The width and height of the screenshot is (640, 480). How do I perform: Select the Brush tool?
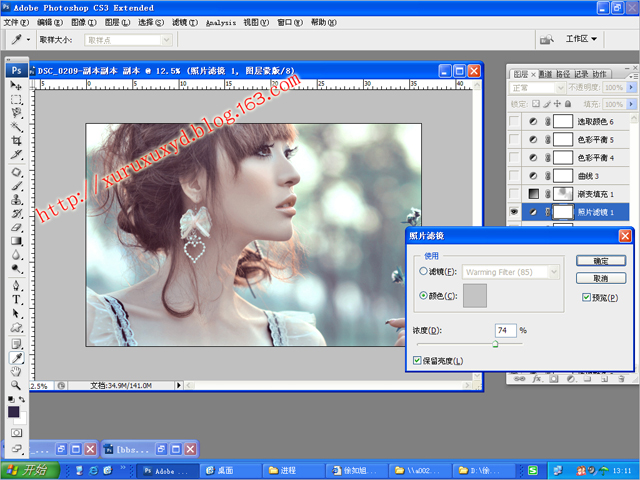pos(16,186)
